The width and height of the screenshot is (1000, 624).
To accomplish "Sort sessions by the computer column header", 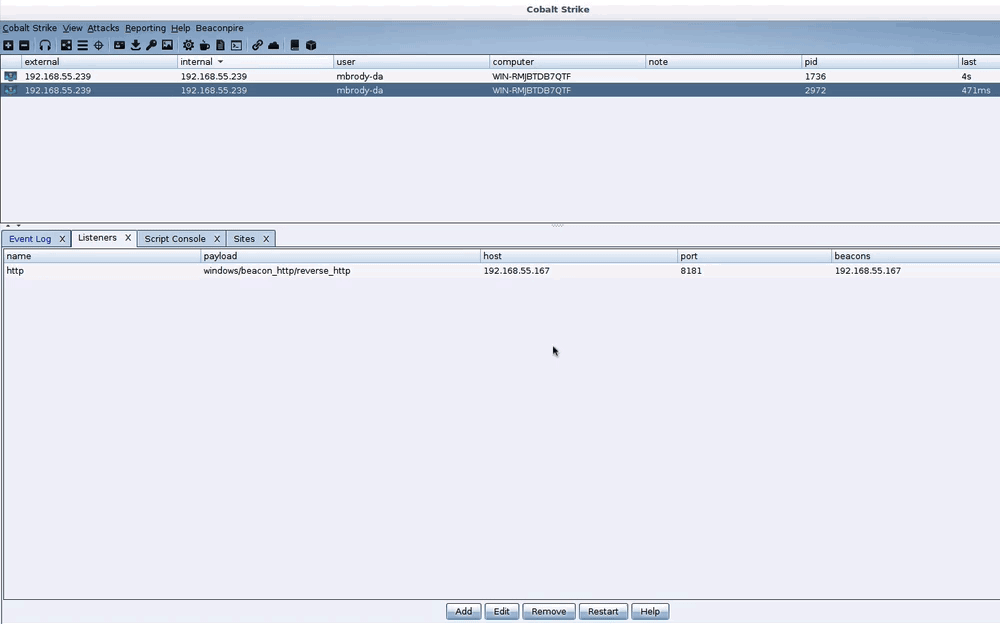I will click(568, 62).
